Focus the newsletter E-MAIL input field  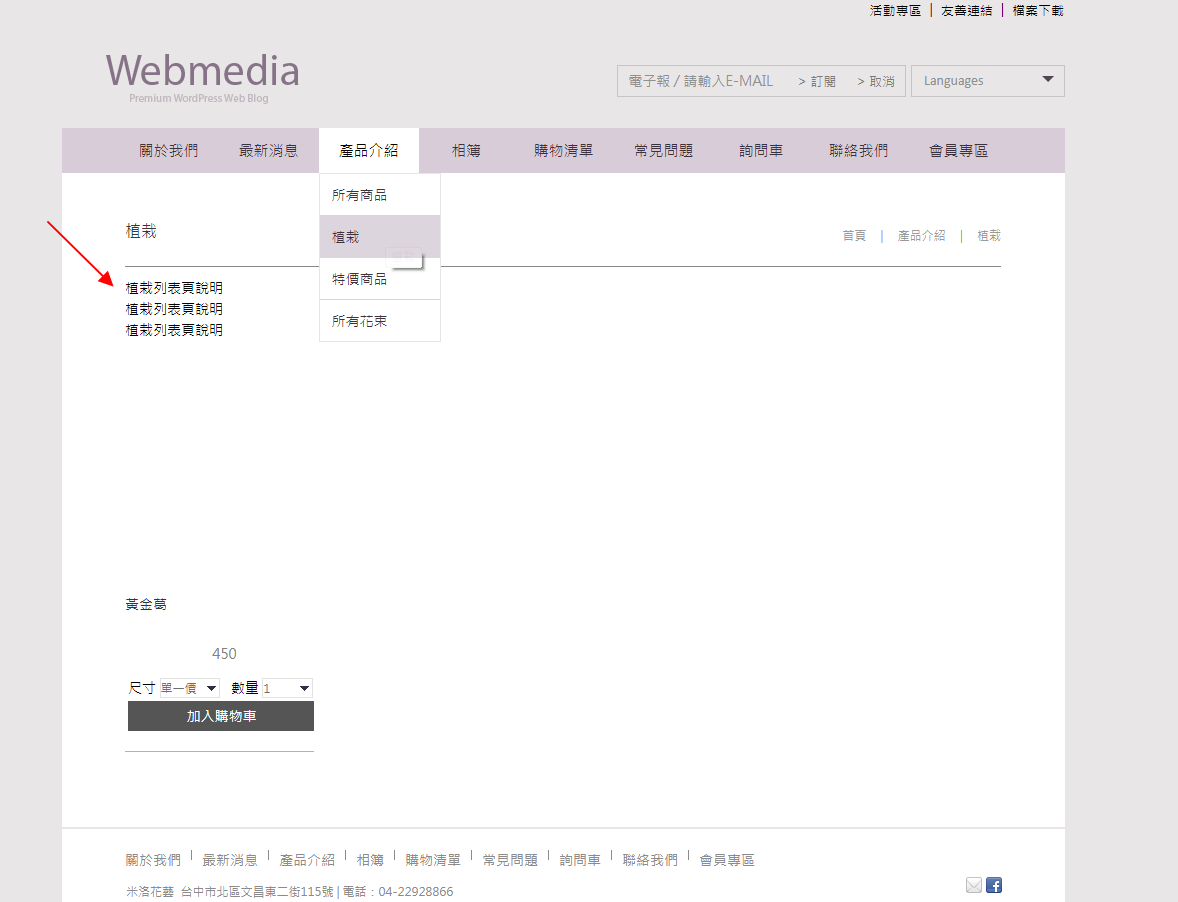click(704, 81)
